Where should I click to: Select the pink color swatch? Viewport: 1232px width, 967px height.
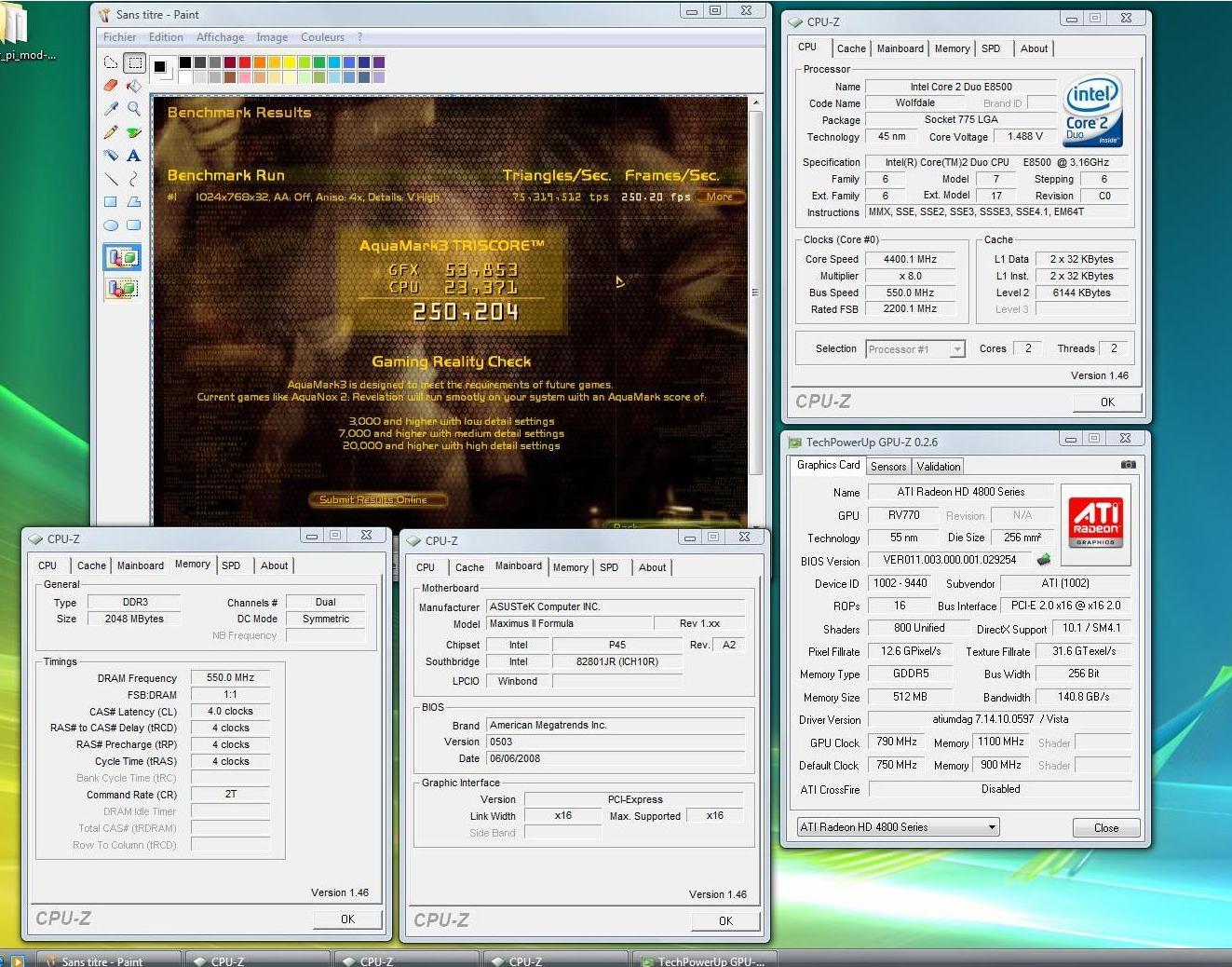245,76
